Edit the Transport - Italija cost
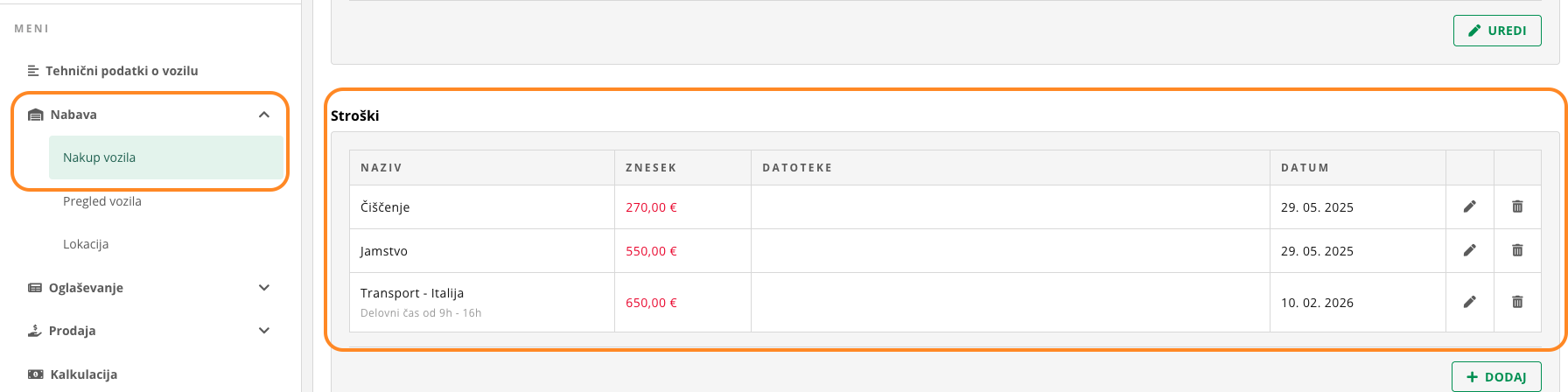 click(1469, 302)
